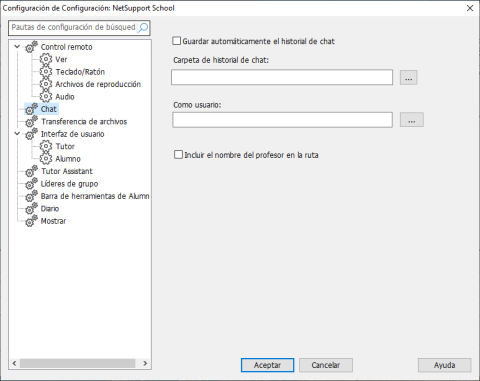Select Tutor under Interfaz de usuario
Screen dimensions: 480x381
[x=65, y=146]
